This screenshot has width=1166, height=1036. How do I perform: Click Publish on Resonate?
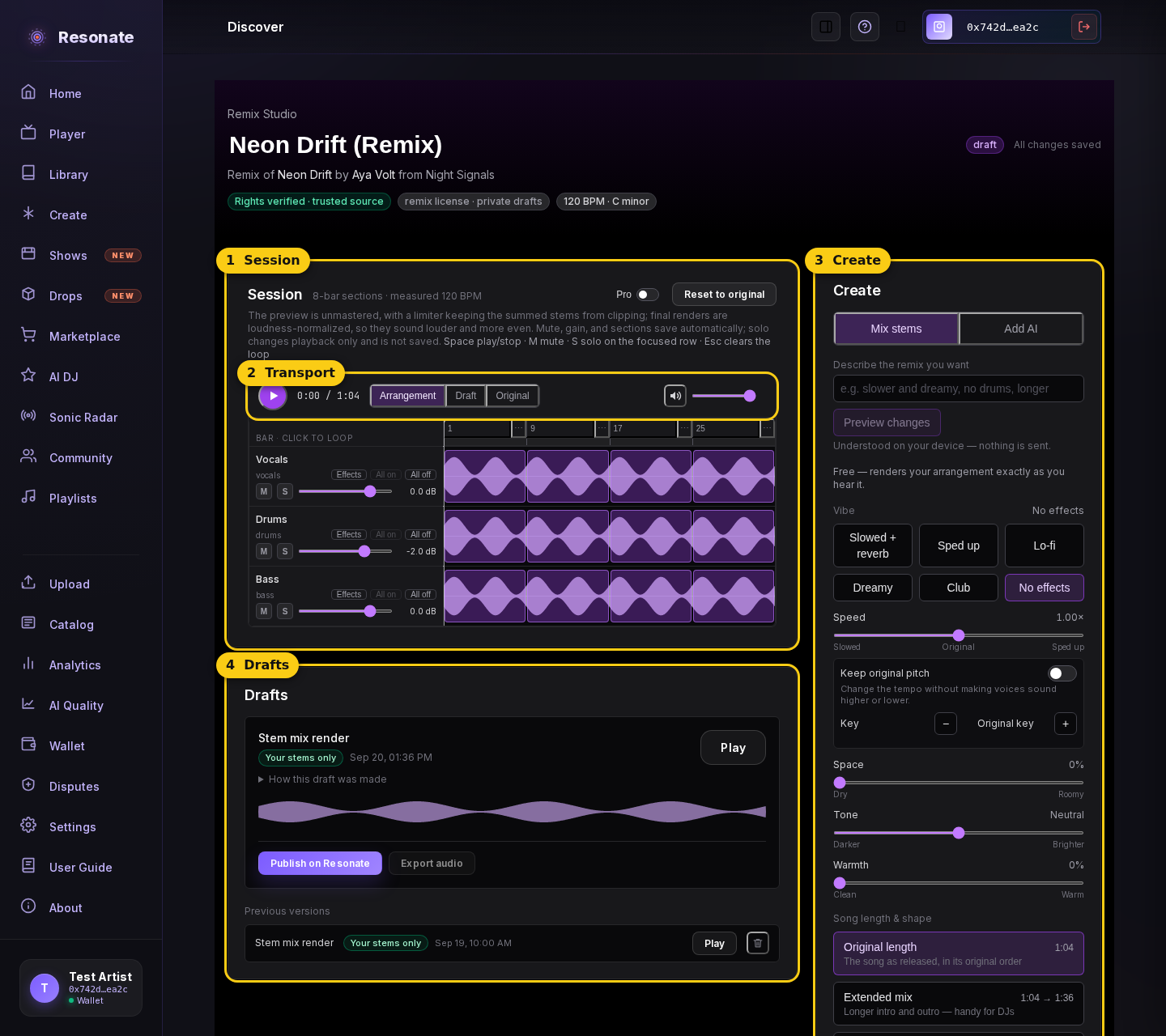(320, 864)
